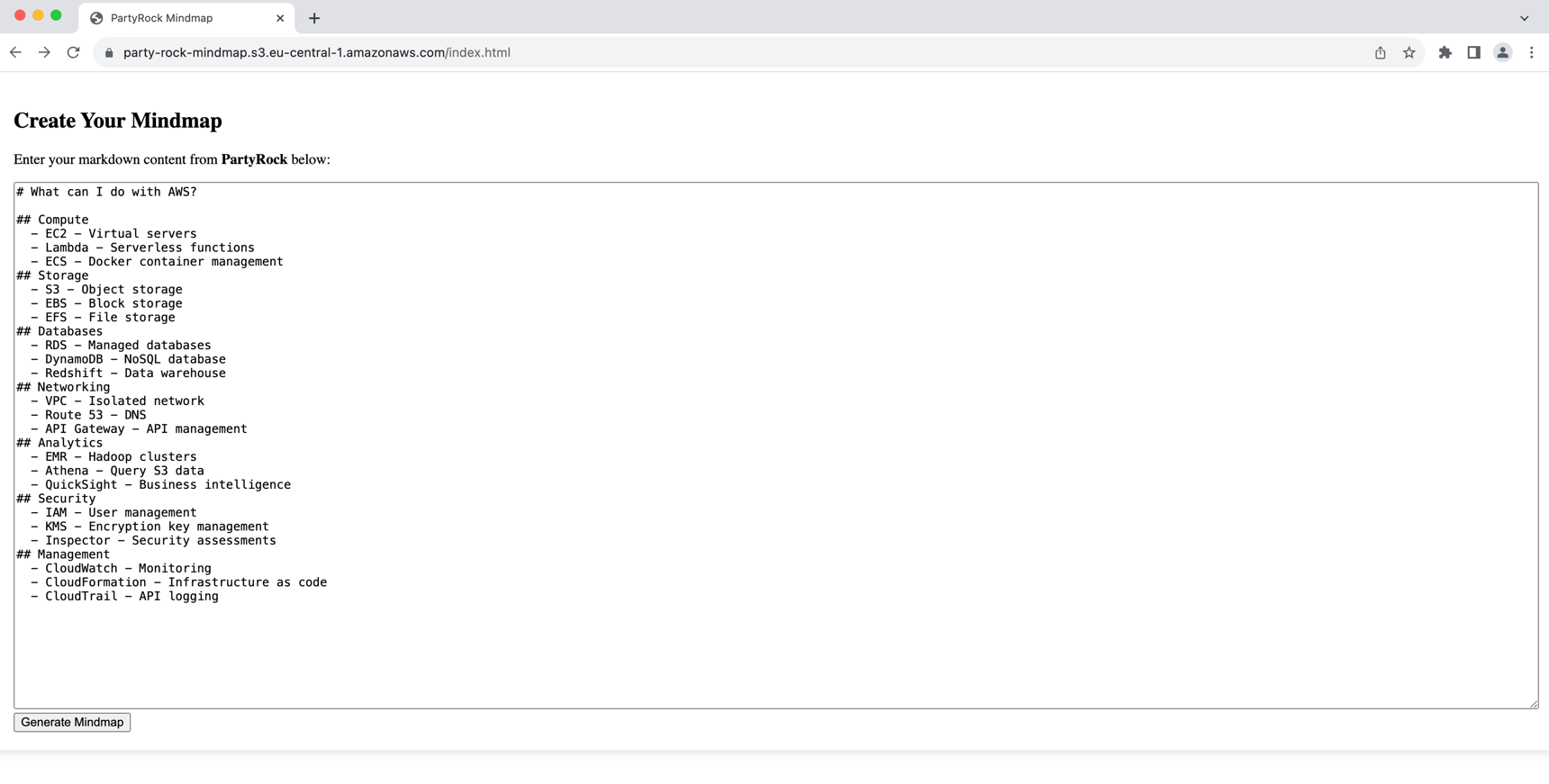The width and height of the screenshot is (1549, 784).
Task: Click the 'EMR – Hadoop clusters' line
Action: coord(113,456)
